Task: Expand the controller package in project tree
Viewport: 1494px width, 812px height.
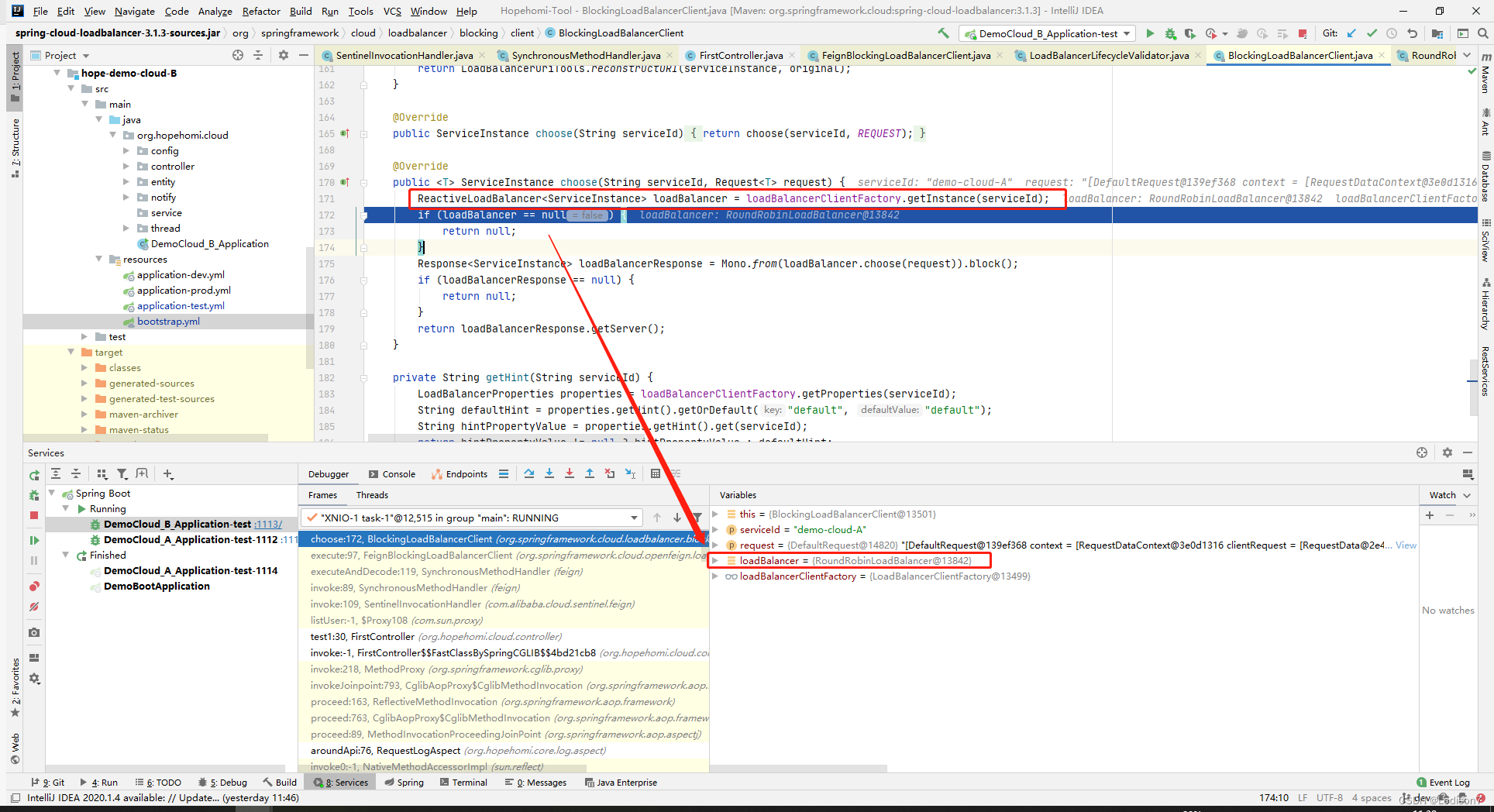Action: pos(126,166)
